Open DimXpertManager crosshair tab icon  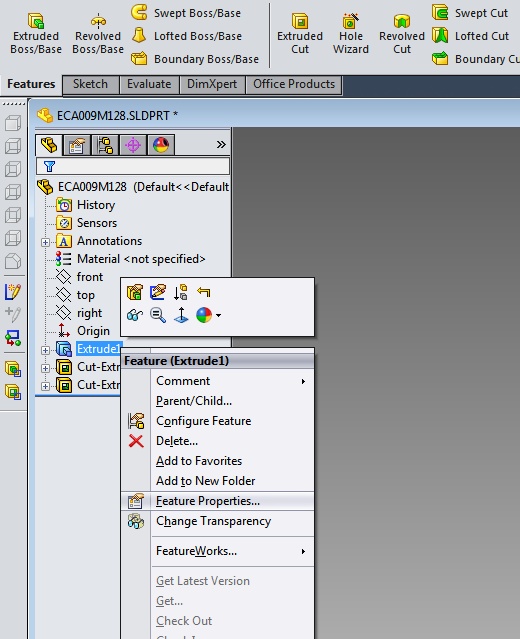(133, 145)
